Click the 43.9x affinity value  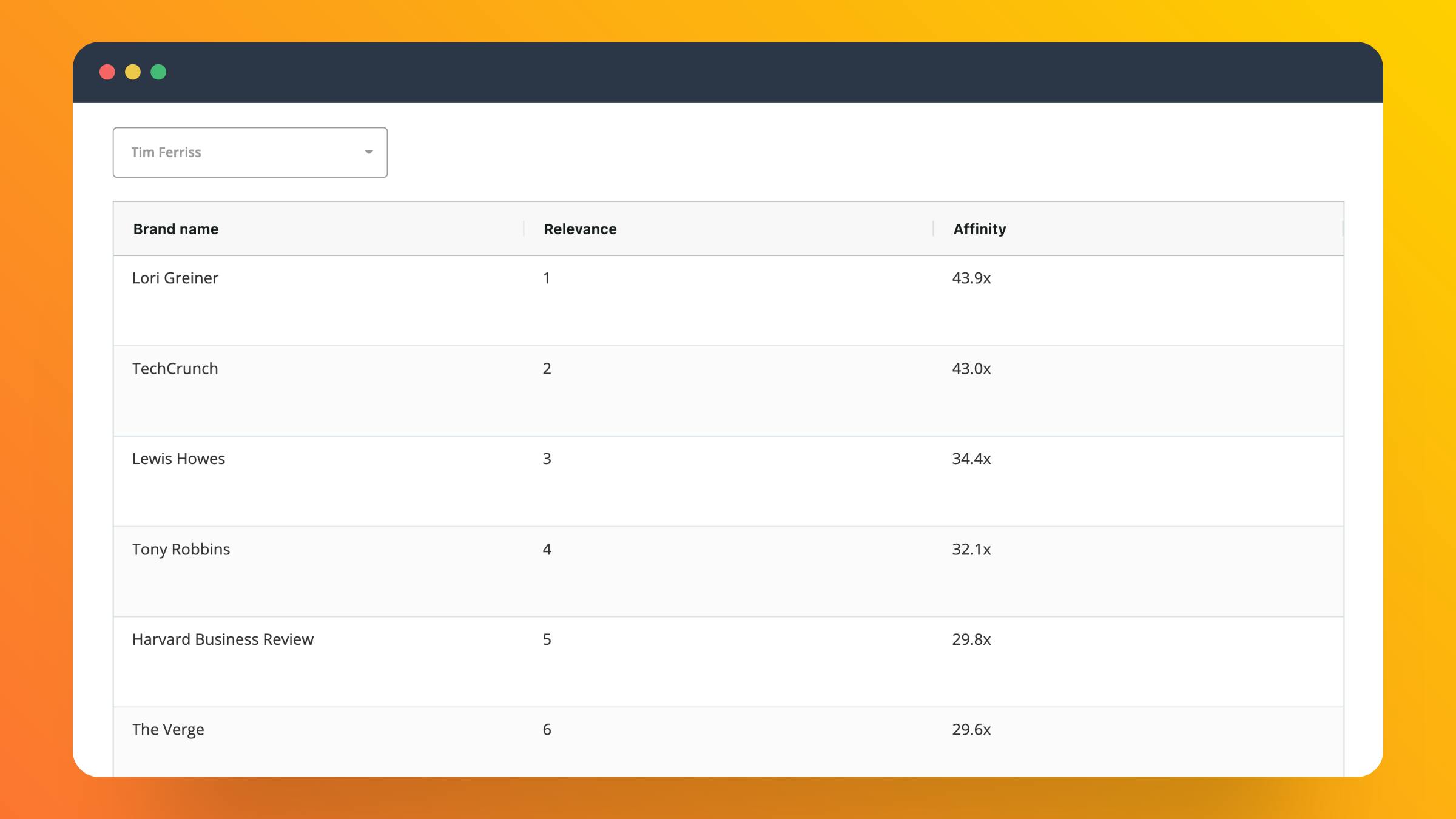point(971,278)
